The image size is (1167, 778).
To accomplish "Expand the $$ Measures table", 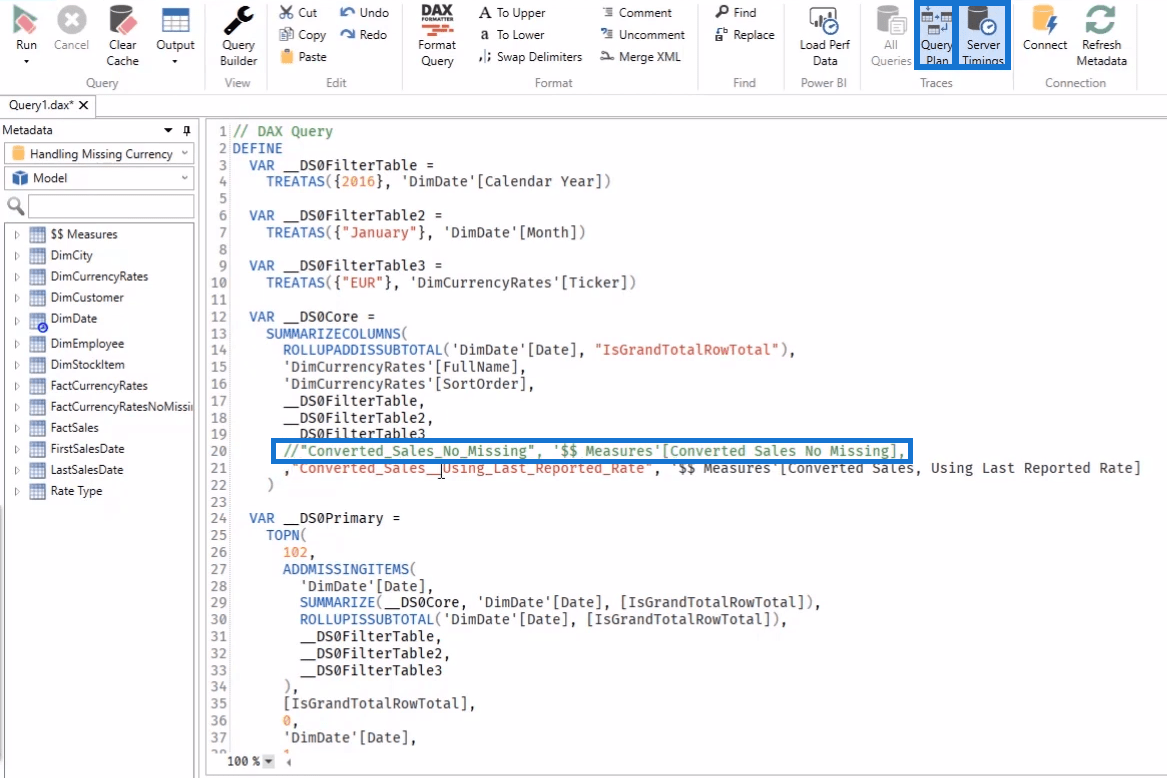I will [16, 235].
